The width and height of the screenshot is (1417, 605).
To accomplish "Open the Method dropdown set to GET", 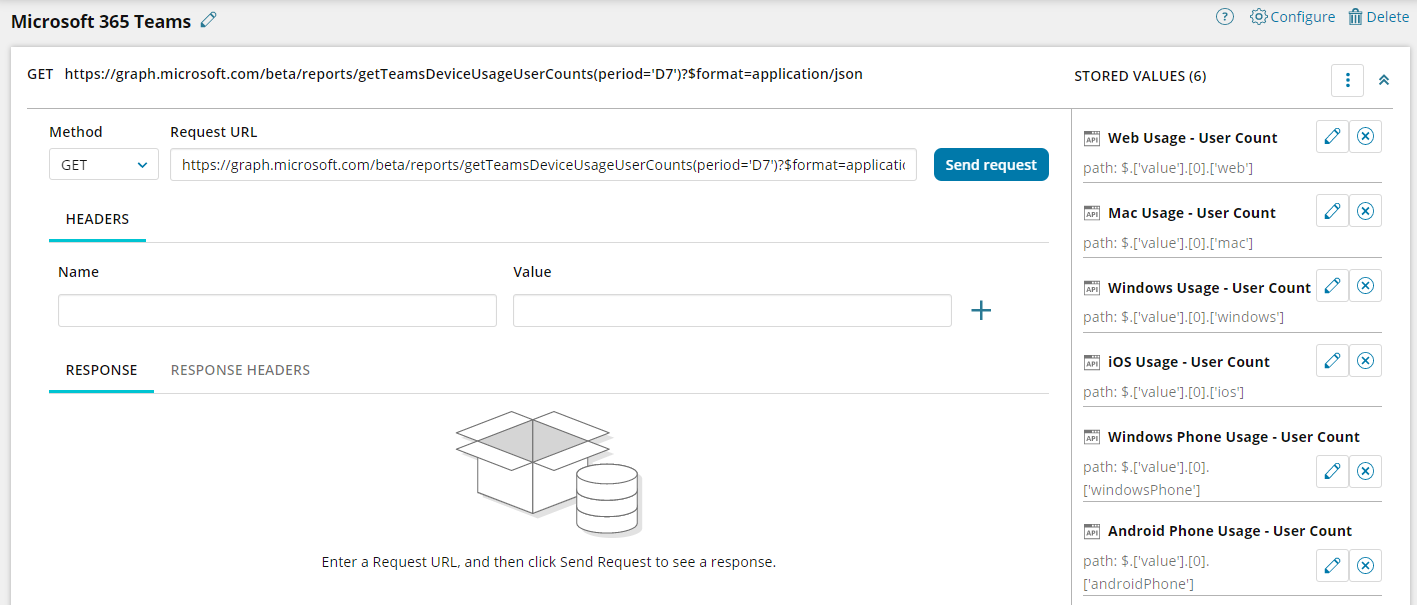I will [103, 165].
